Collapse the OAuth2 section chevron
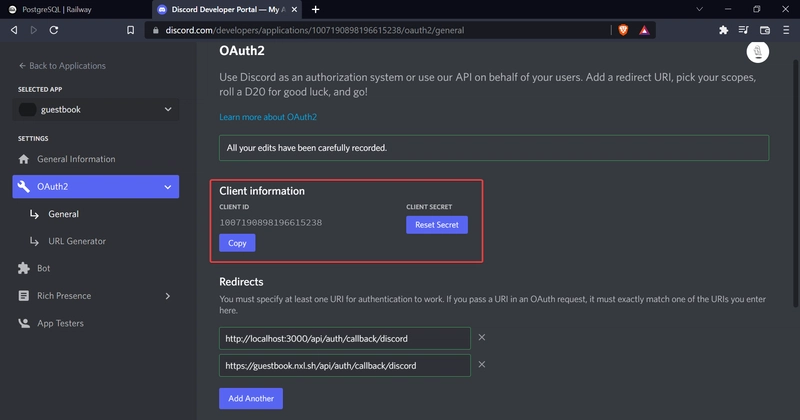800x420 pixels. (x=168, y=187)
